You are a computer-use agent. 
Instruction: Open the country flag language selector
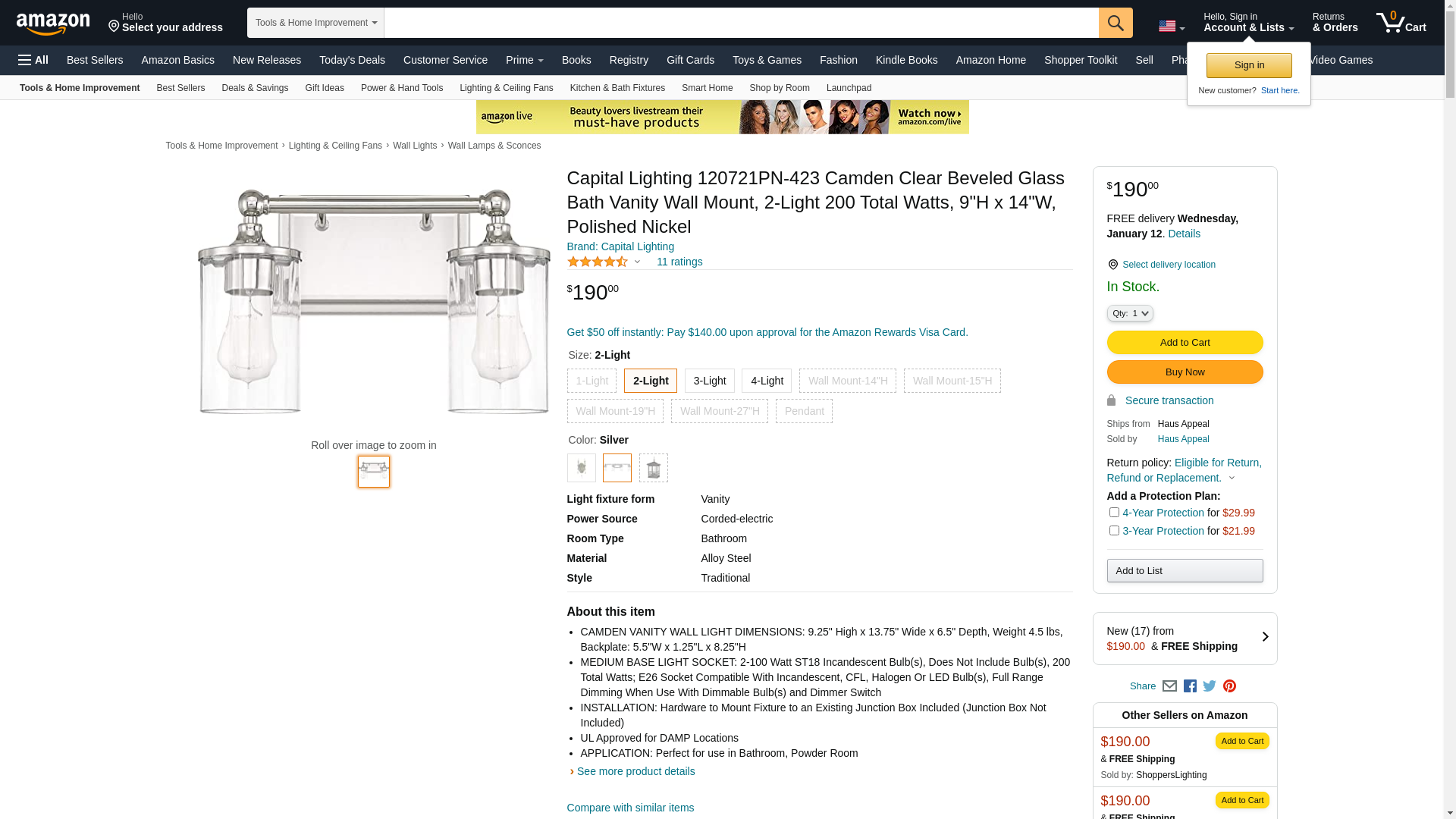click(x=1171, y=27)
